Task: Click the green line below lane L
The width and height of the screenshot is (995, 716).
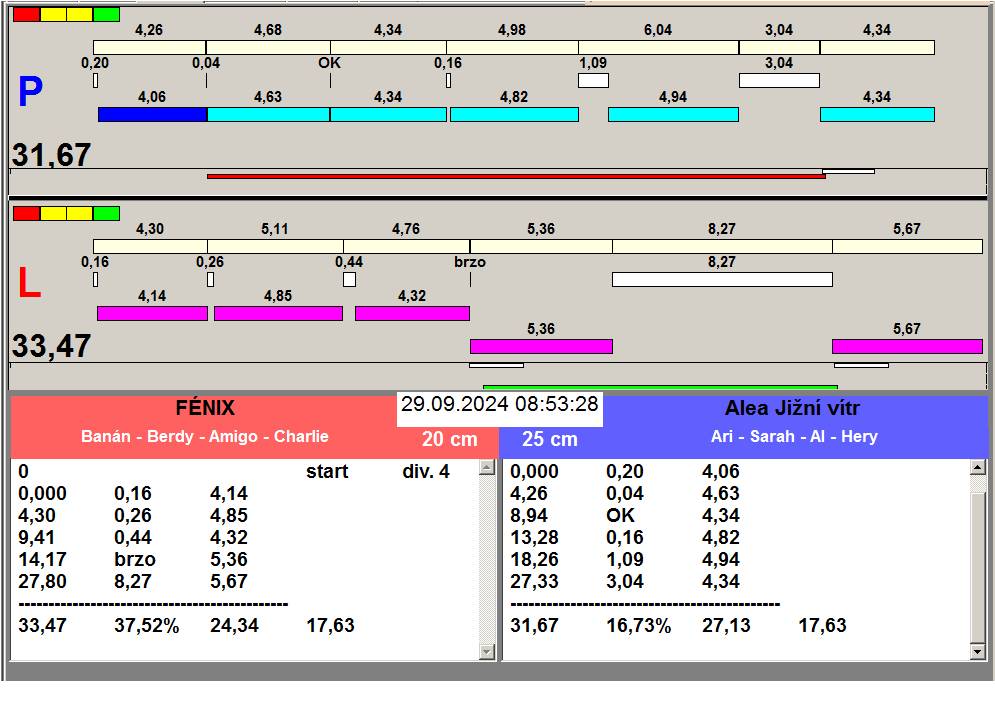Action: click(x=660, y=387)
